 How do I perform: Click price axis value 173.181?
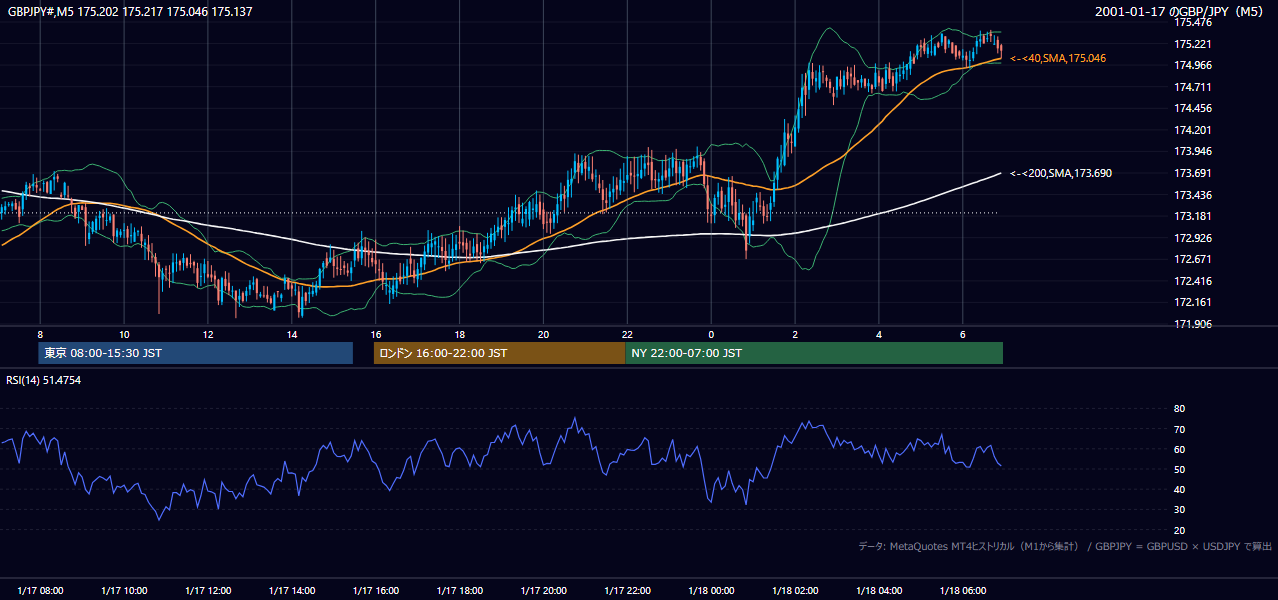click(1193, 216)
